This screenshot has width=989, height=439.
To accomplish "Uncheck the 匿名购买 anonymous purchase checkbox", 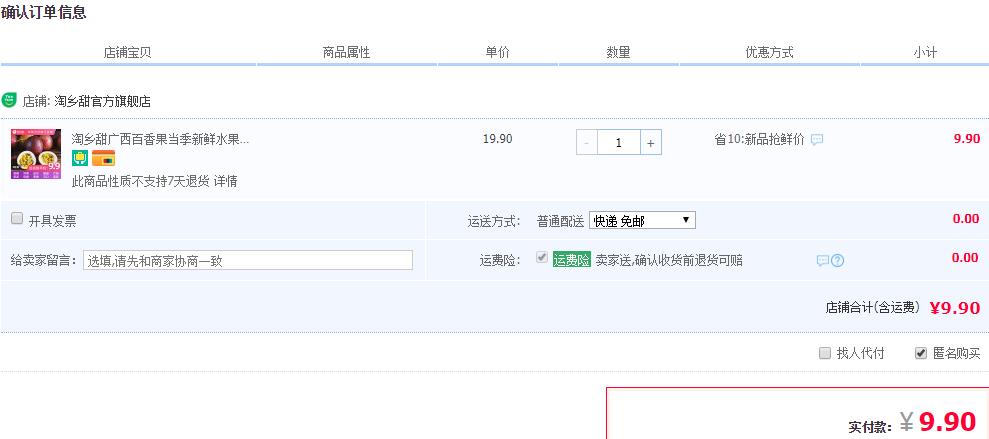I will pyautogui.click(x=921, y=353).
